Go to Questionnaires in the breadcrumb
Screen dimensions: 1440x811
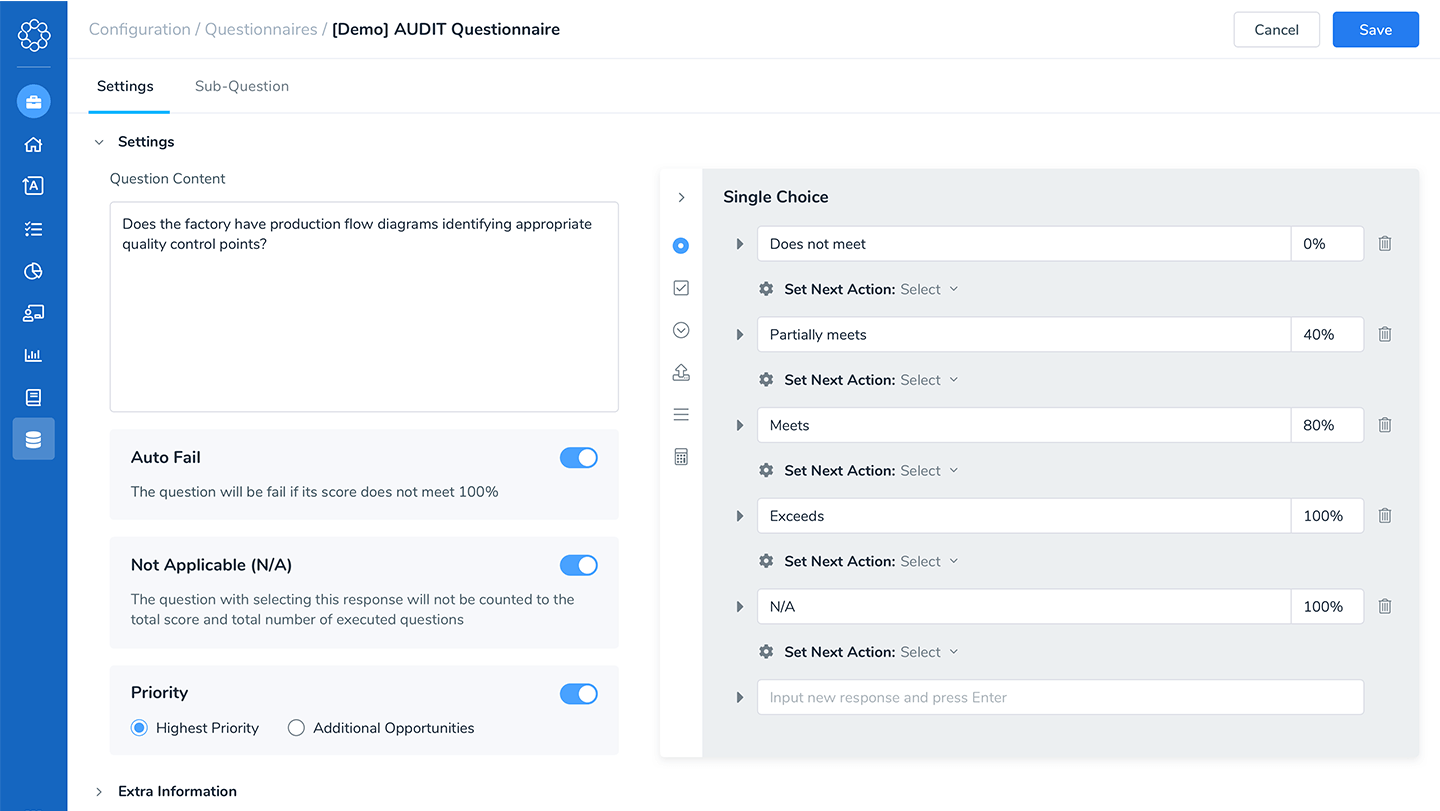click(261, 29)
